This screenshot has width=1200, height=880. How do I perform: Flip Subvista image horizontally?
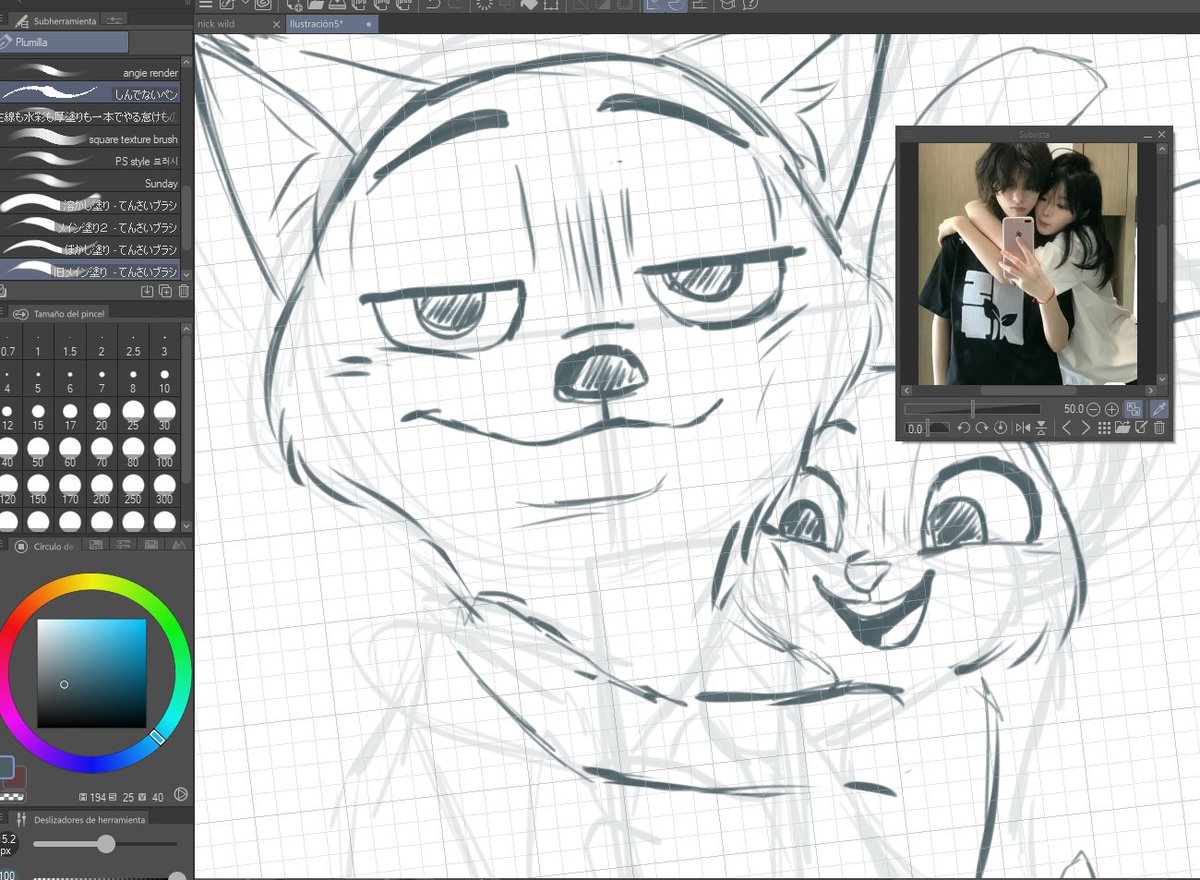tap(1023, 428)
